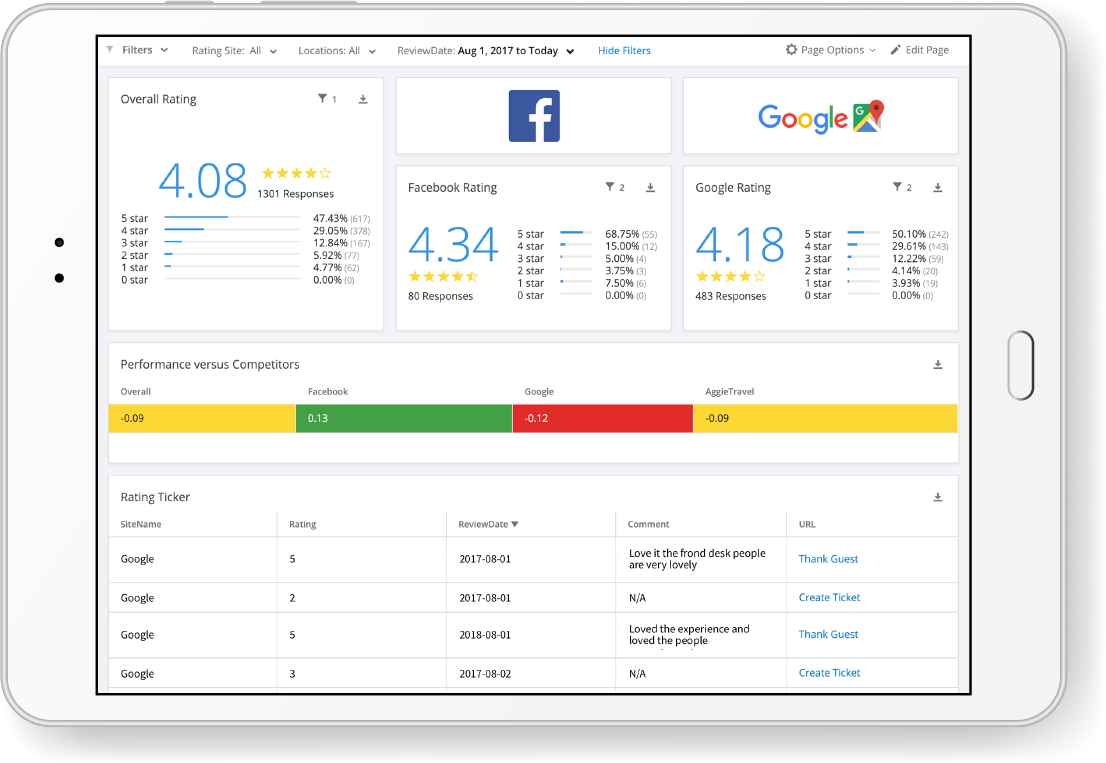Click the AggieTravel competitor label
The height and width of the screenshot is (763, 1106).
(x=729, y=391)
